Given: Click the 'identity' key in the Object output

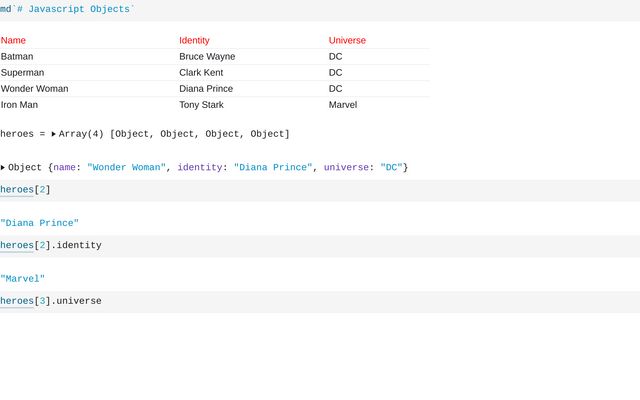Looking at the screenshot, I should click(200, 167).
